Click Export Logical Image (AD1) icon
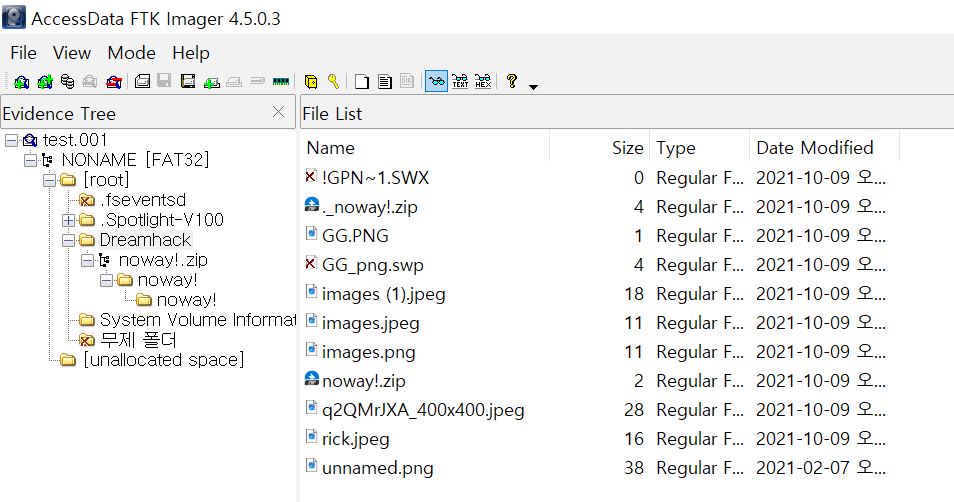Screen dimensions: 954x502 [x=188, y=82]
